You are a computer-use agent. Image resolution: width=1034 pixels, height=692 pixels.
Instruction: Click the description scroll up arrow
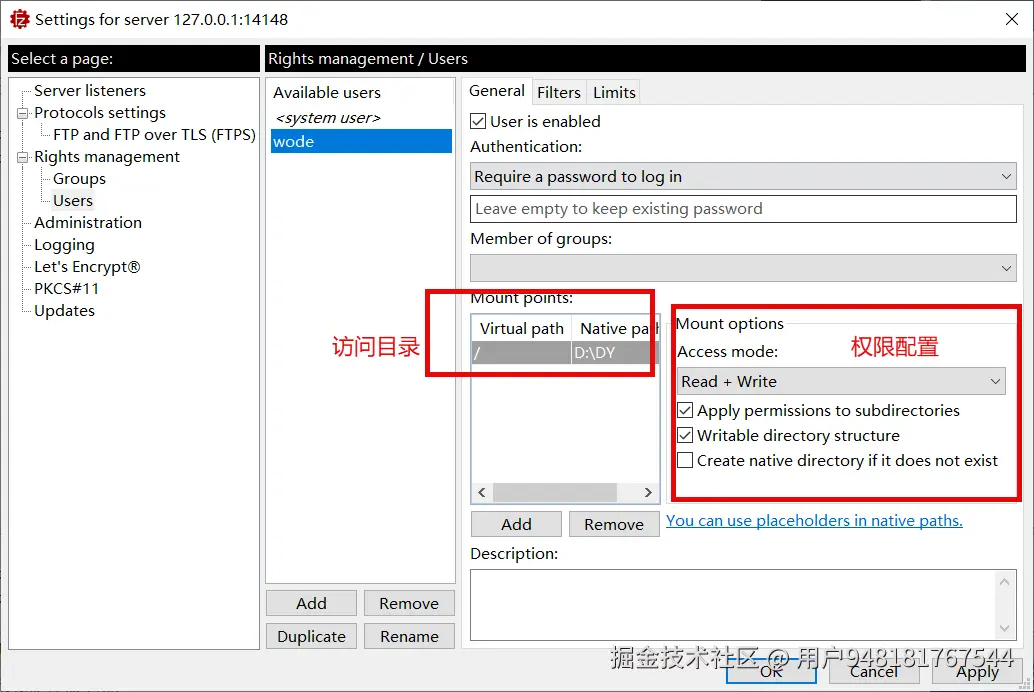(x=1004, y=582)
